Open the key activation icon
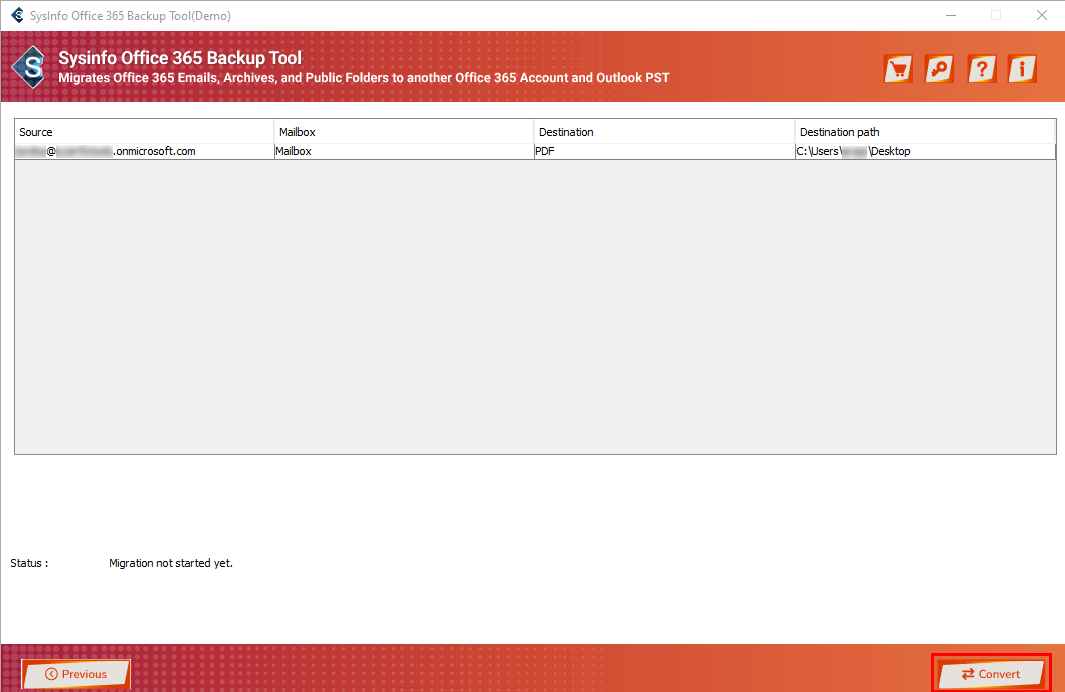Screen dimensions: 1065x692 tap(939, 69)
